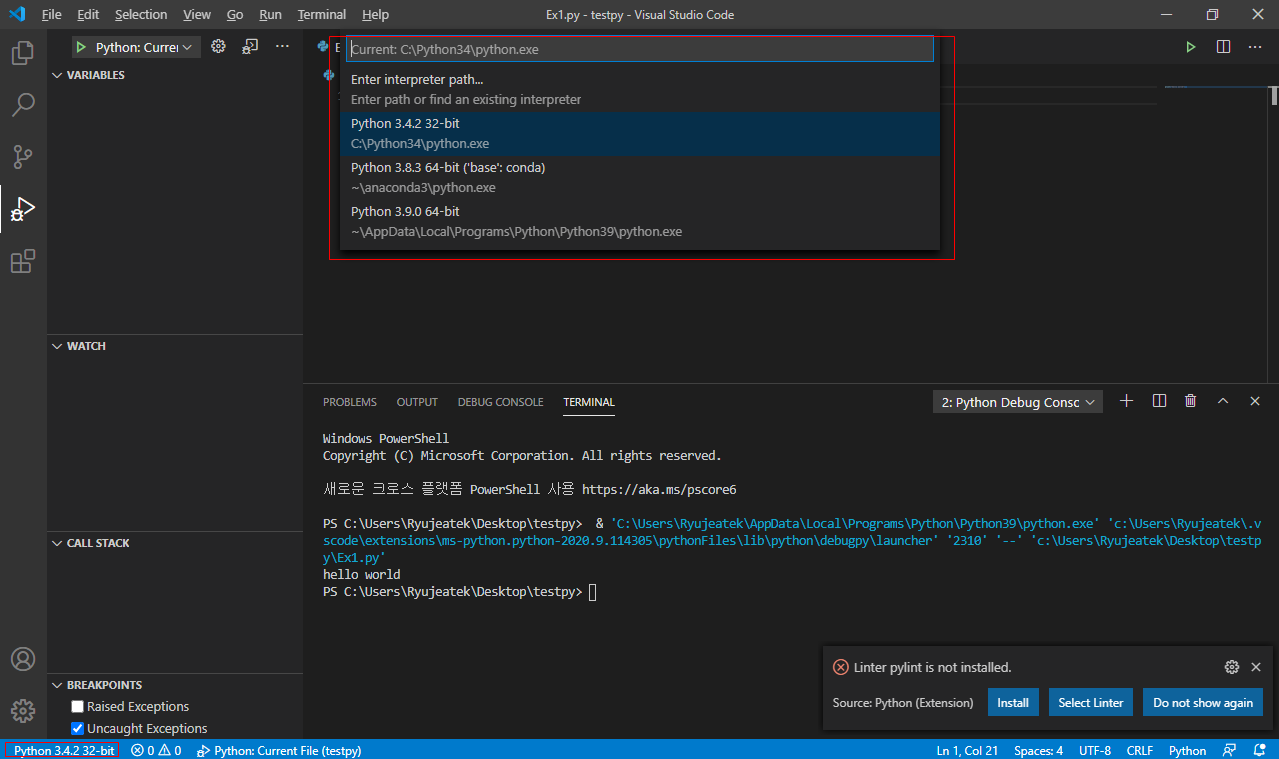Open editor more actions ellipsis
1279x759 pixels.
1255,47
